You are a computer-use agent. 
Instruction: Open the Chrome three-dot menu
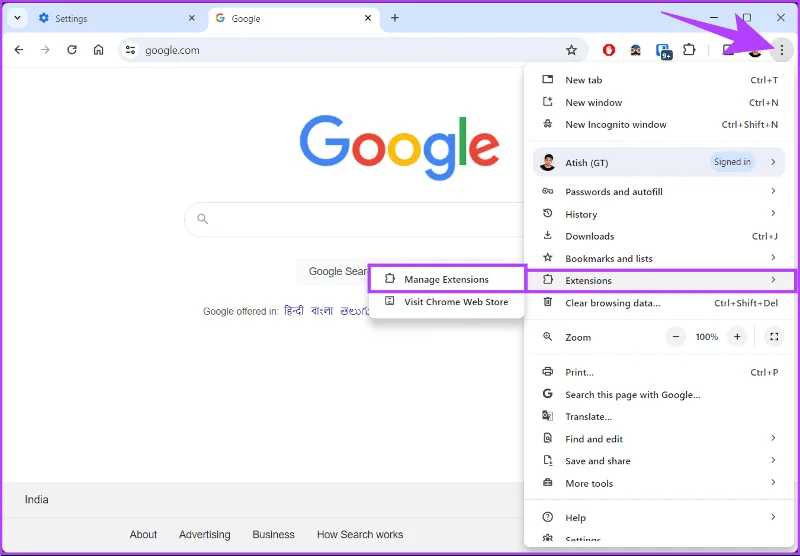782,50
